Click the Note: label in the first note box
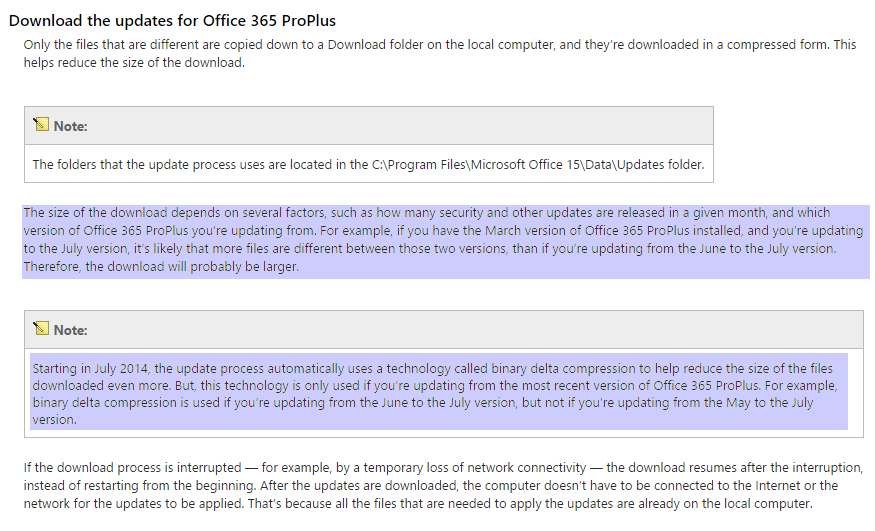The width and height of the screenshot is (875, 531). tap(70, 126)
